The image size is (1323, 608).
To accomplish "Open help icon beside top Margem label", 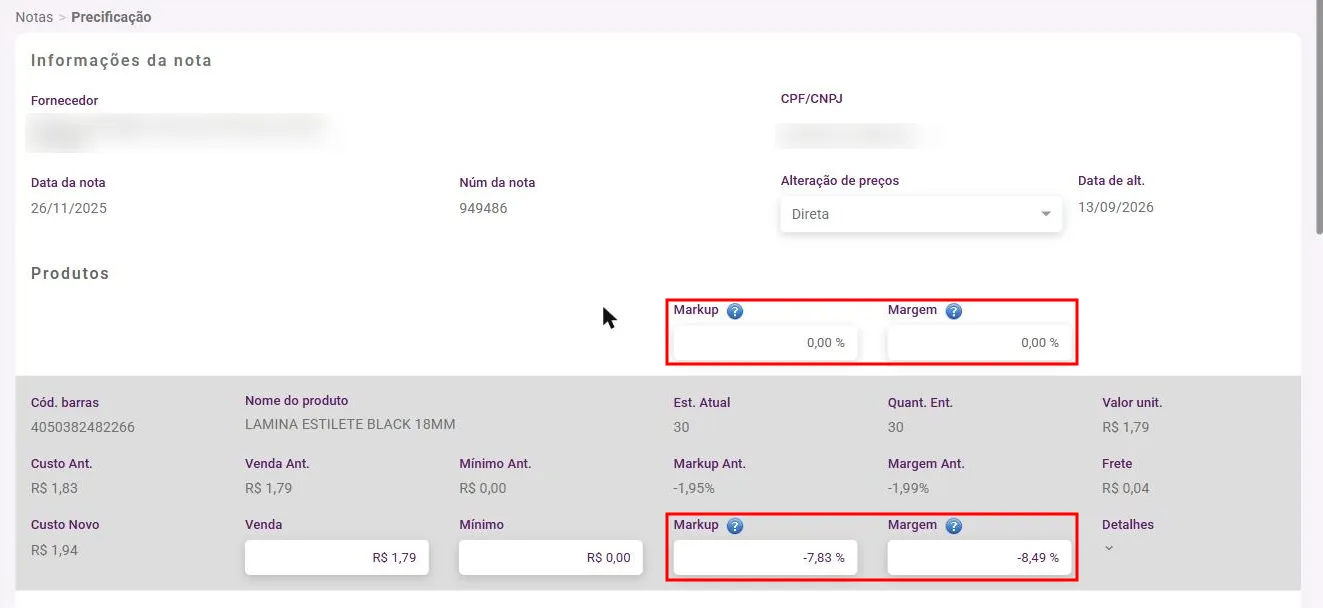I will (x=953, y=311).
